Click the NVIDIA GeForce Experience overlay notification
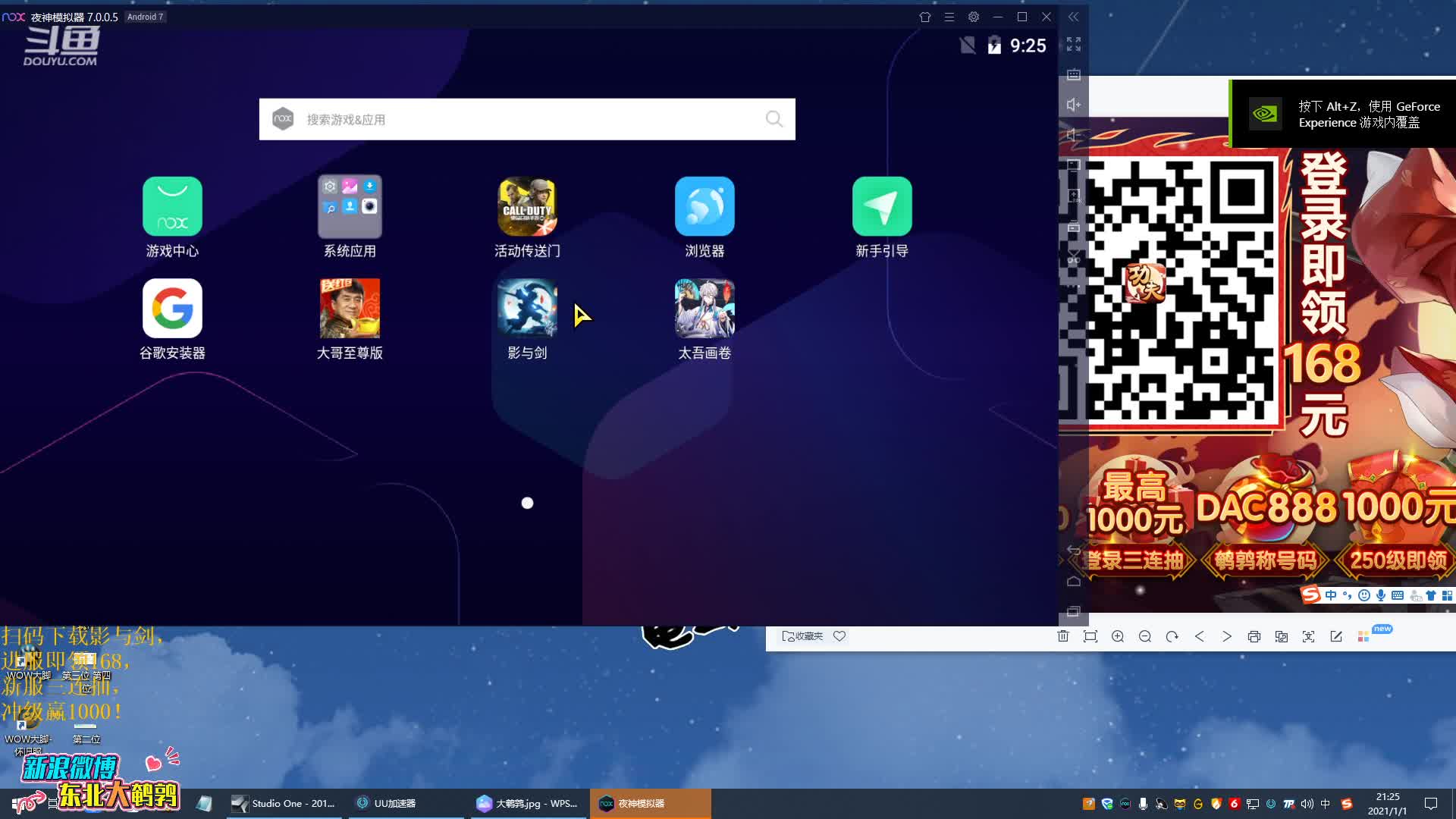This screenshot has height=819, width=1456. pyautogui.click(x=1343, y=115)
